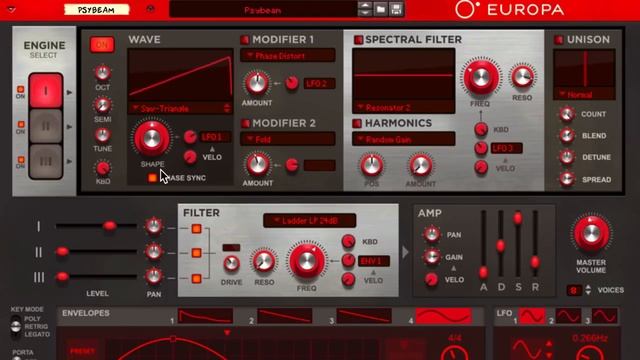Open the LFO 2 modulation source field
The image size is (640, 360).
pyautogui.click(x=320, y=83)
